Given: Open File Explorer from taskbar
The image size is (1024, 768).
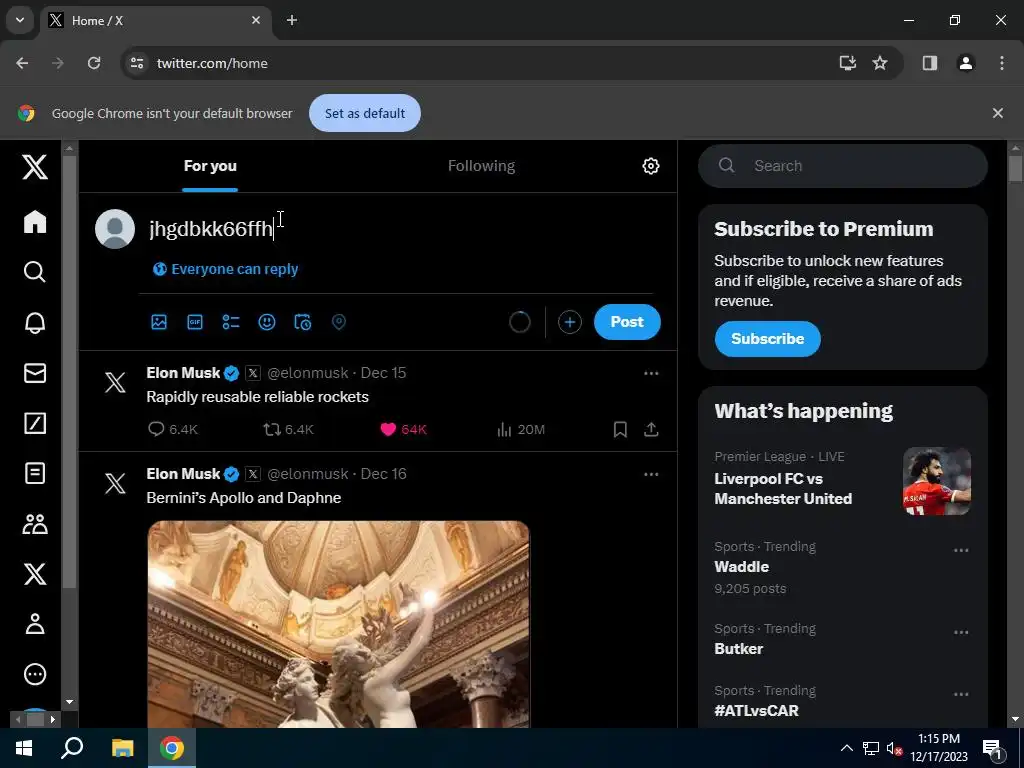Looking at the screenshot, I should tap(122, 748).
